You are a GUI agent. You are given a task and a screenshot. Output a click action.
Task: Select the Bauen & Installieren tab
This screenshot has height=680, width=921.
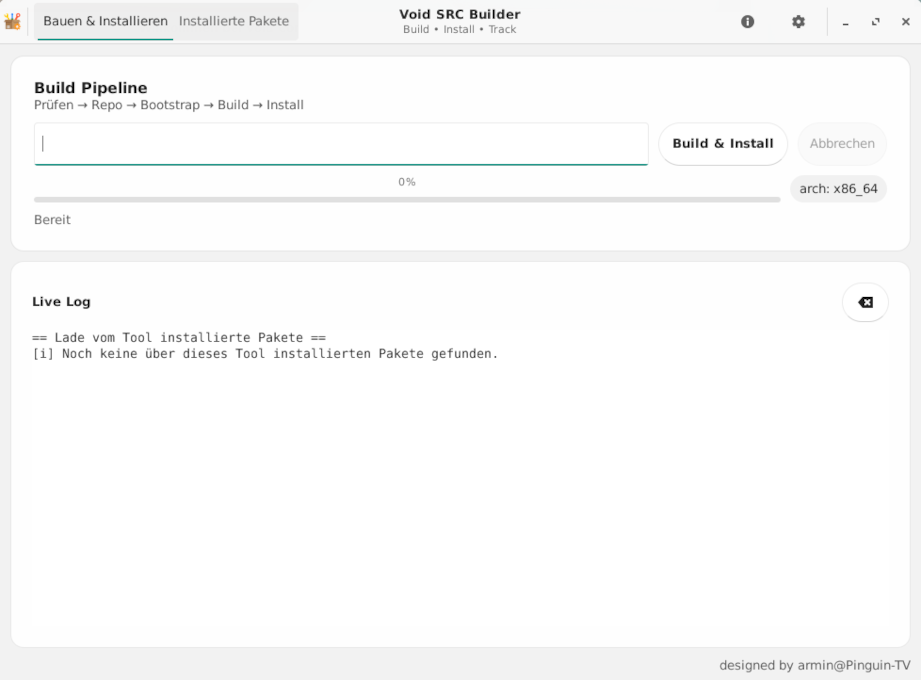coord(105,21)
